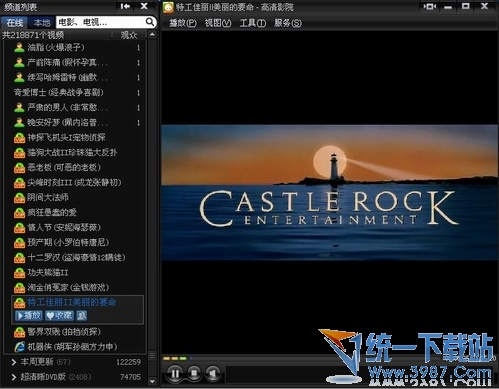Stop video playback
Image resolution: width=499 pixels, height=389 pixels.
point(194,373)
